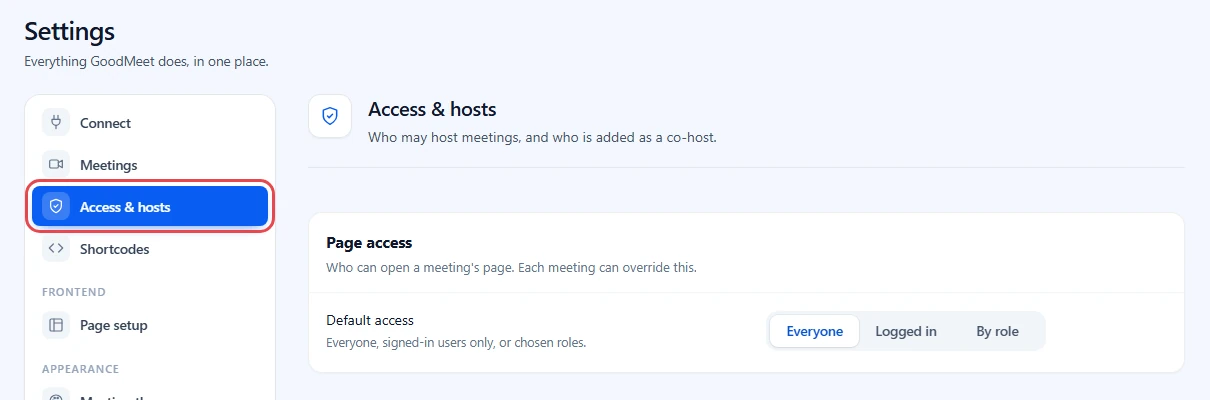The height and width of the screenshot is (400, 1210).
Task: Click the Settings page title
Action: click(x=70, y=31)
